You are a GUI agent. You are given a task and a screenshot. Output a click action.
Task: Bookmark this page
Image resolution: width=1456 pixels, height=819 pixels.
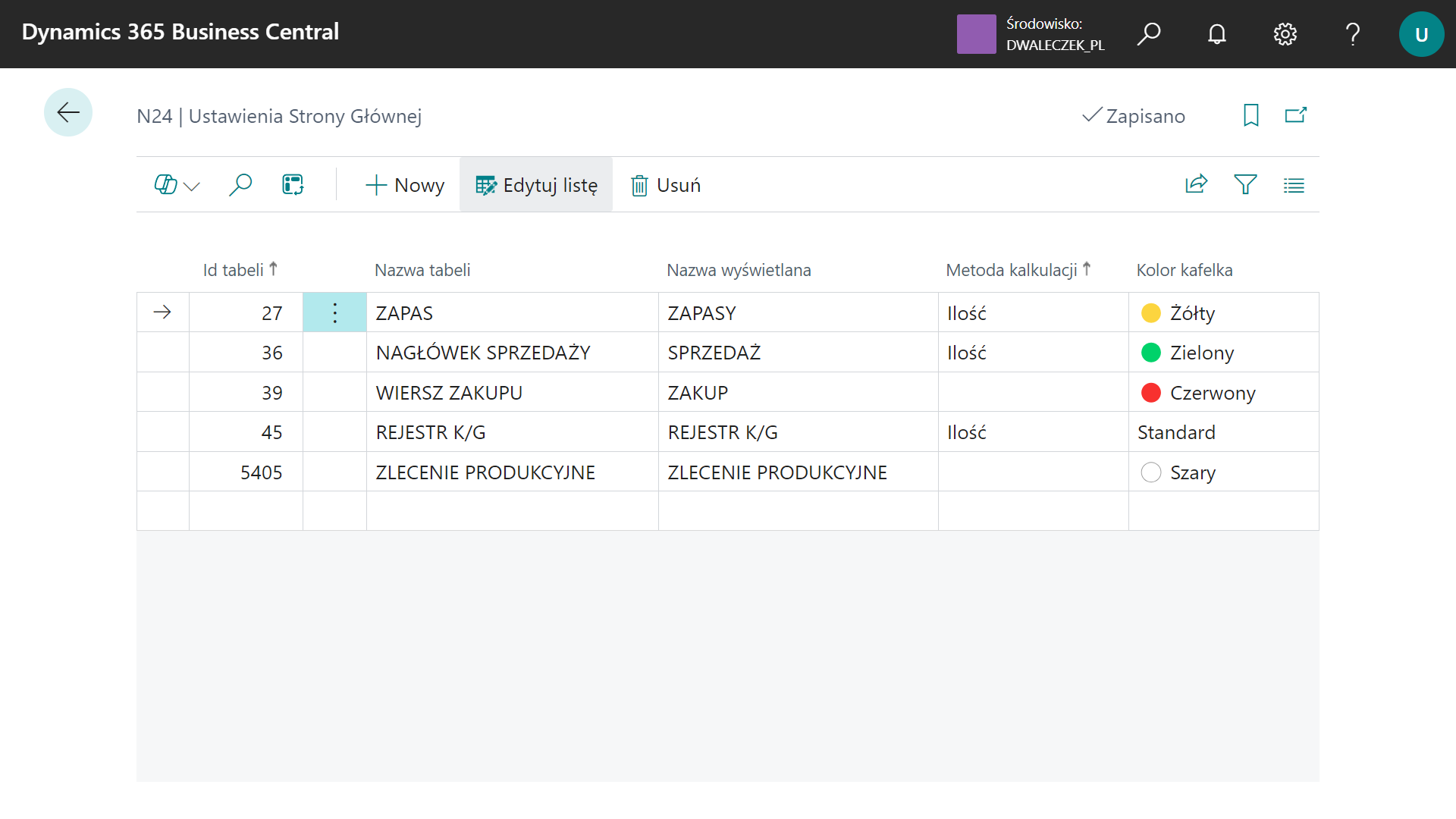coord(1251,115)
